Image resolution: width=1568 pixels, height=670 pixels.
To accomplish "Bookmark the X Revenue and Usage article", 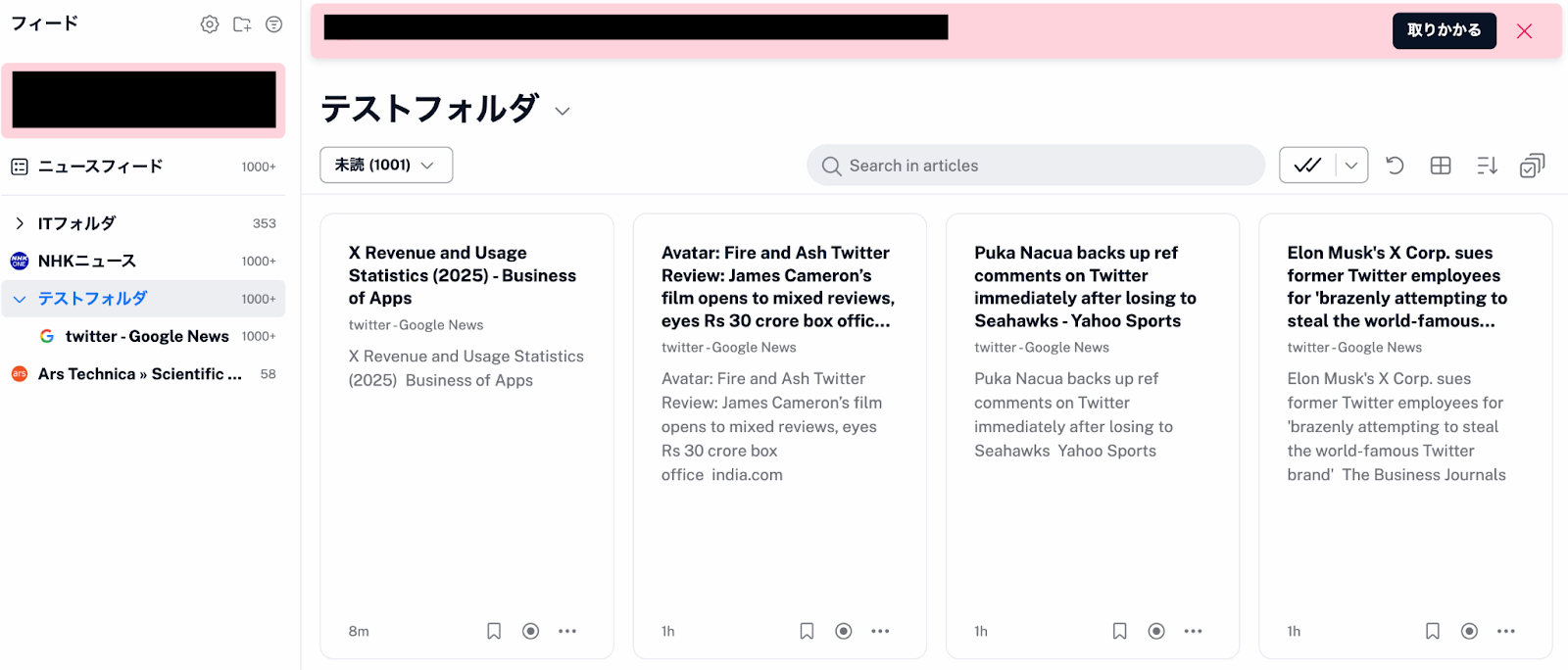I will [494, 631].
